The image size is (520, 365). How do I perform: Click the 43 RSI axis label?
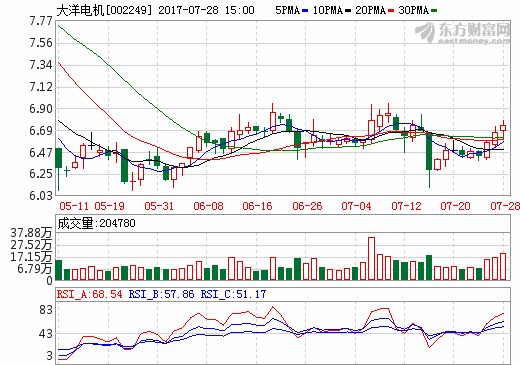click(x=46, y=334)
